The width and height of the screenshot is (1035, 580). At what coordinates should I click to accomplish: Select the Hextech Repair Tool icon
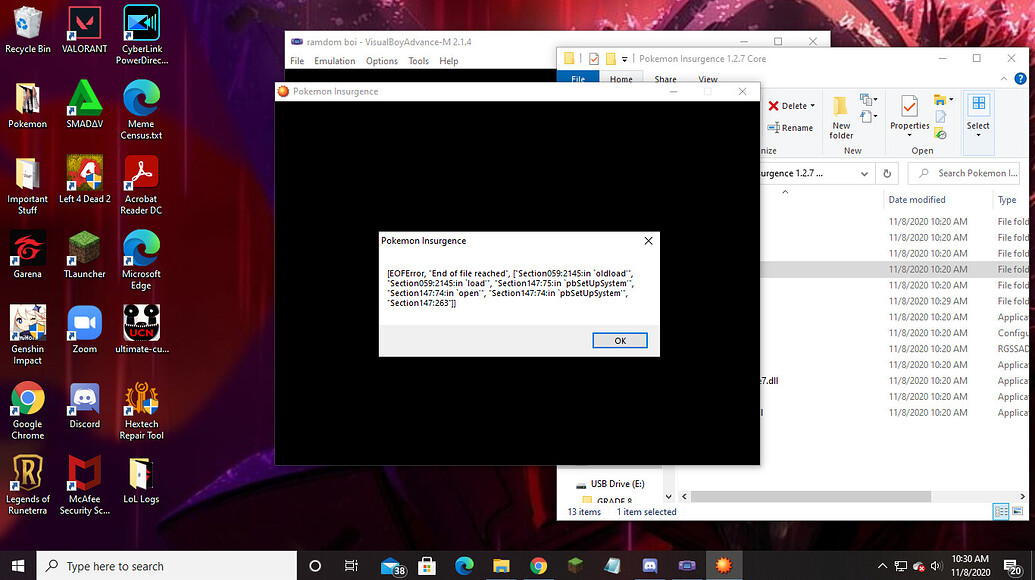click(x=141, y=410)
